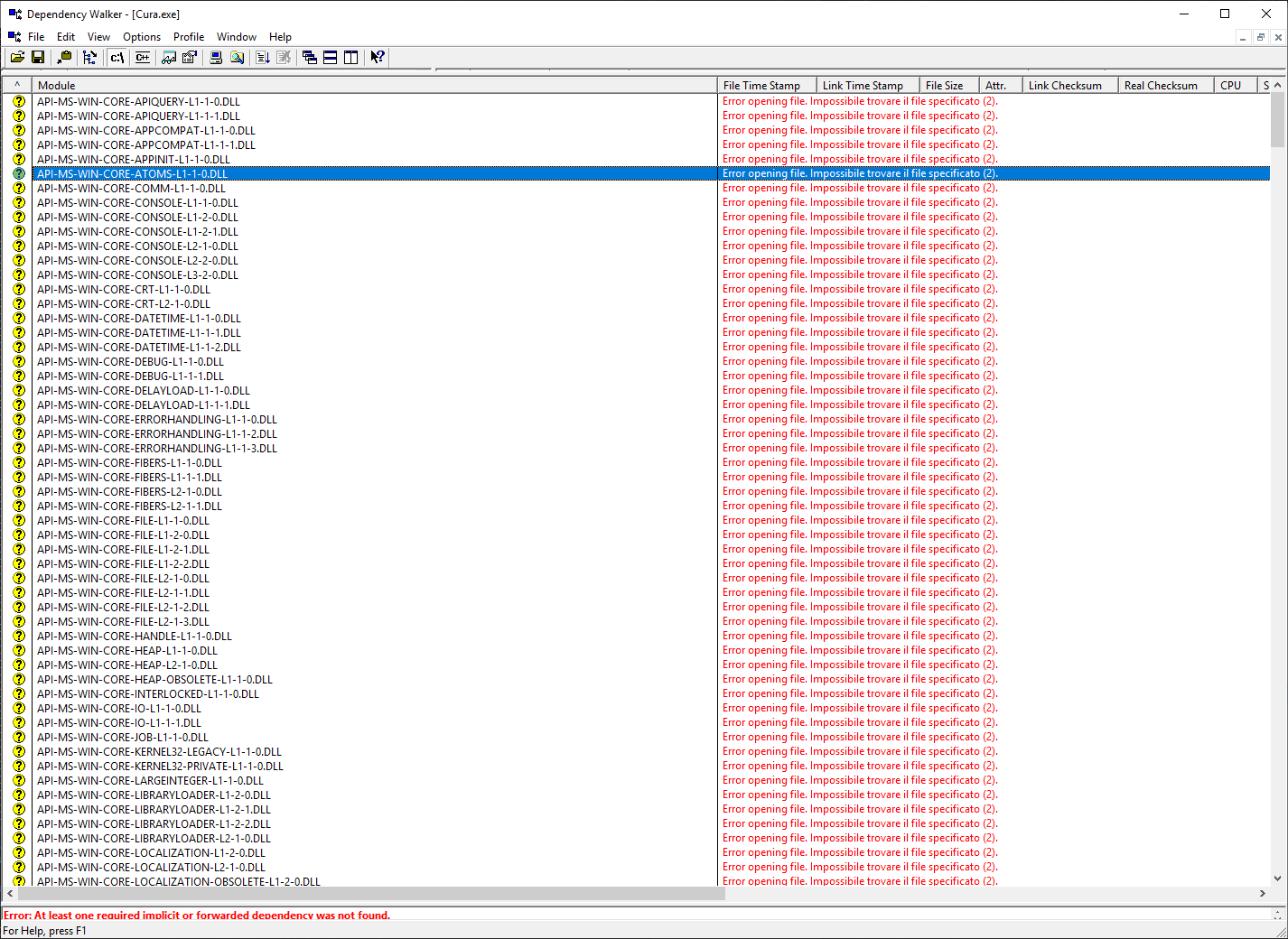This screenshot has width=1288, height=939.
Task: Open external module help search
Action: click(x=236, y=57)
